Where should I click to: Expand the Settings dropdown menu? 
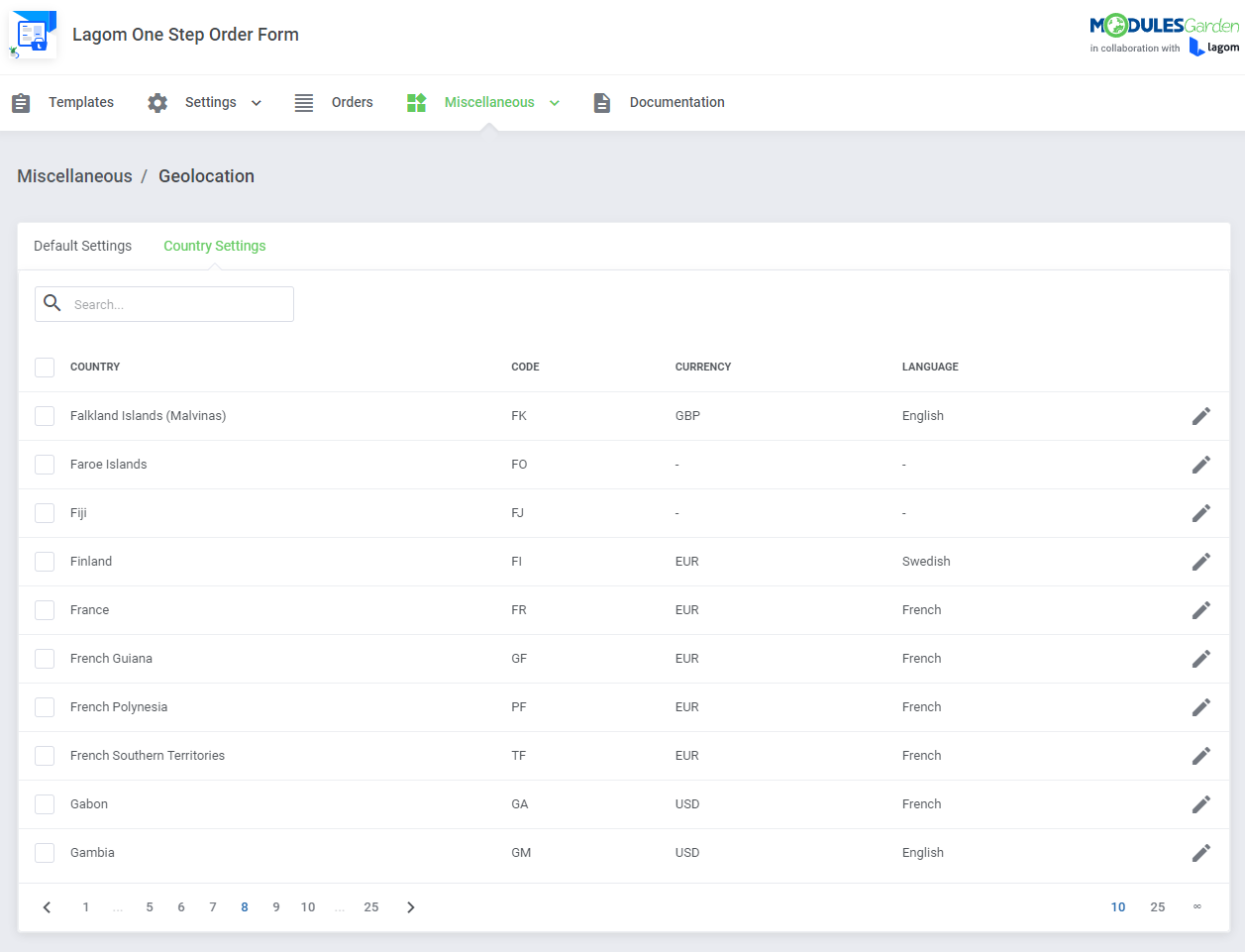(x=256, y=102)
